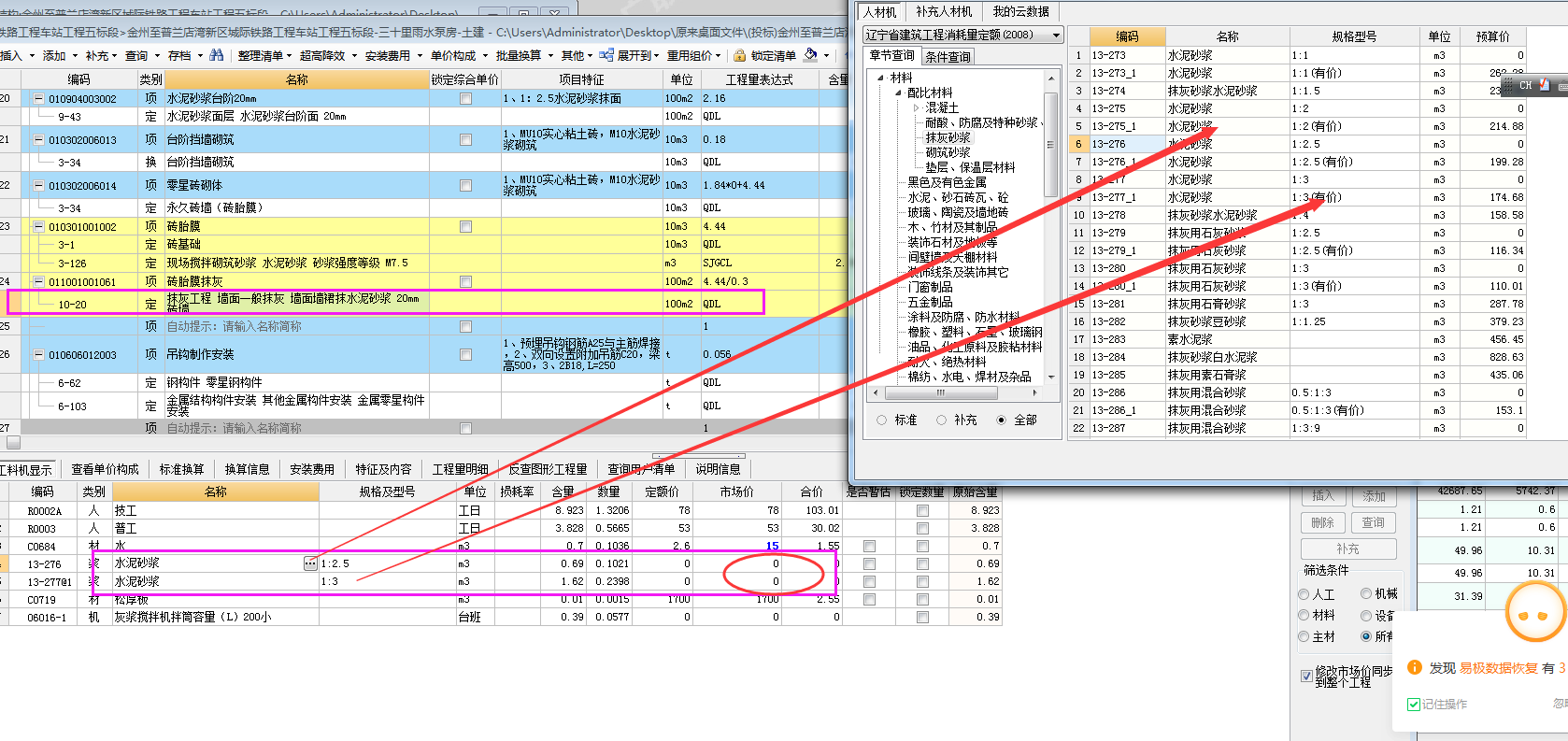Click the CH input method indicator
The height and width of the screenshot is (741, 1568).
click(1525, 85)
